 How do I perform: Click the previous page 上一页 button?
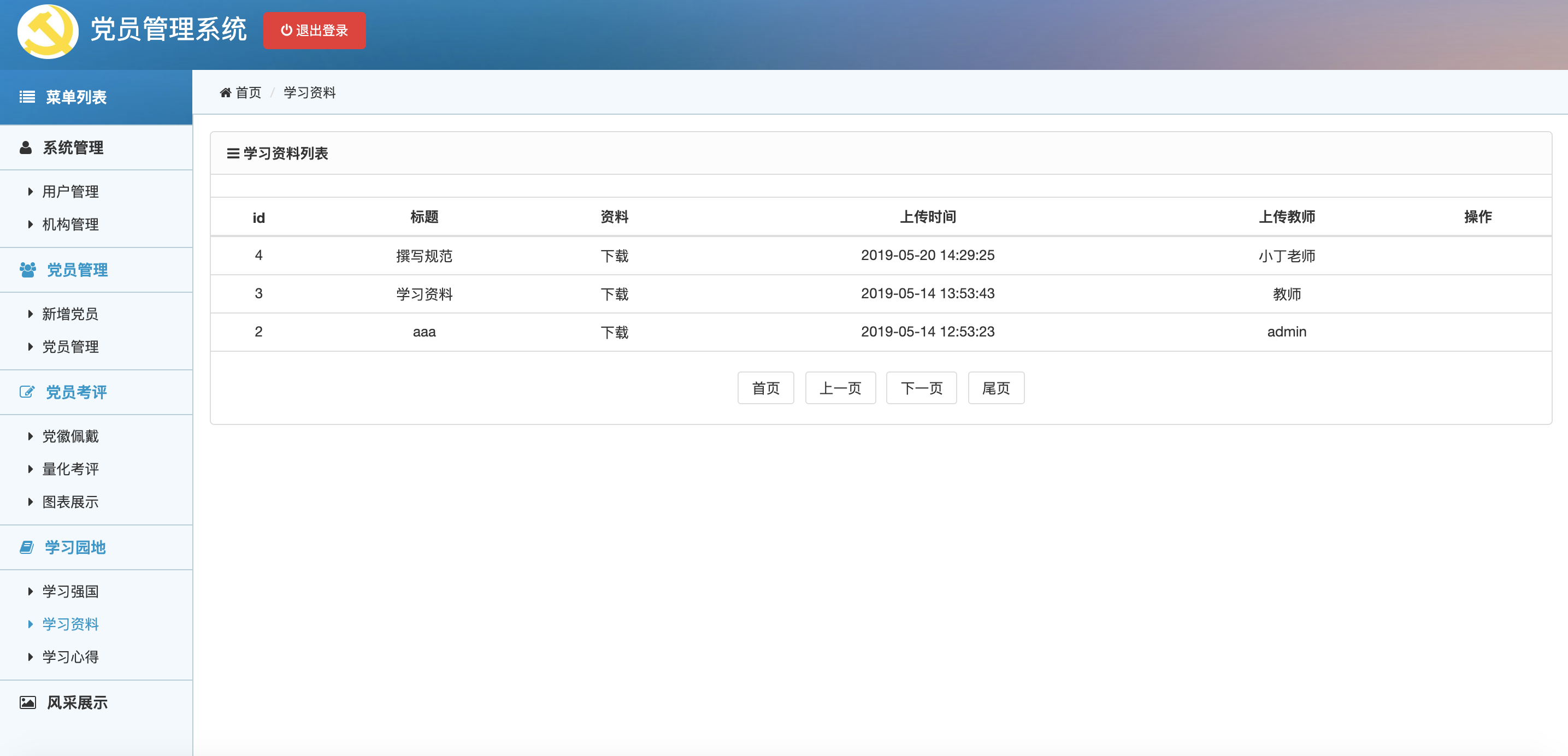coord(840,388)
